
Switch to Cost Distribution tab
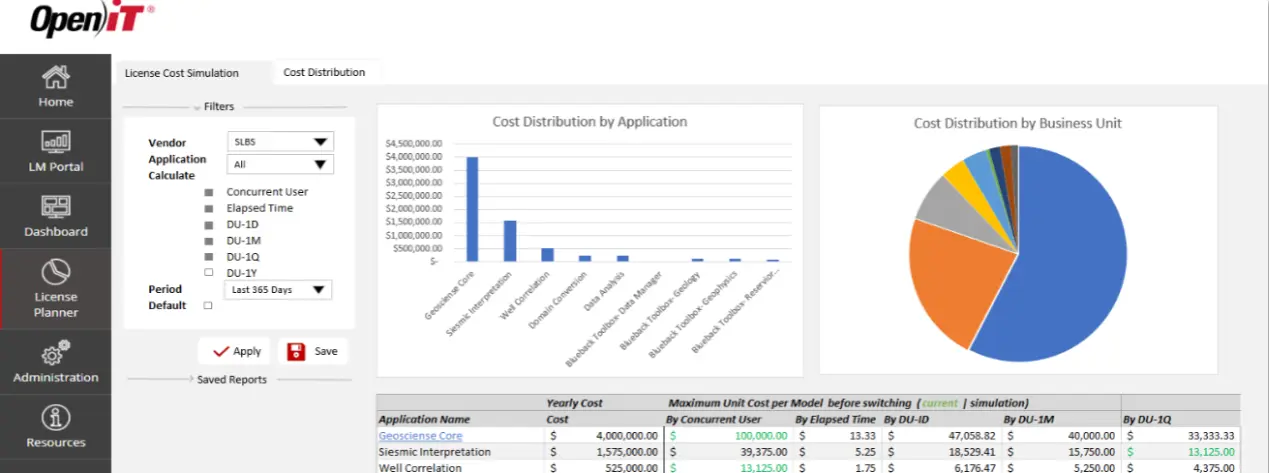324,72
